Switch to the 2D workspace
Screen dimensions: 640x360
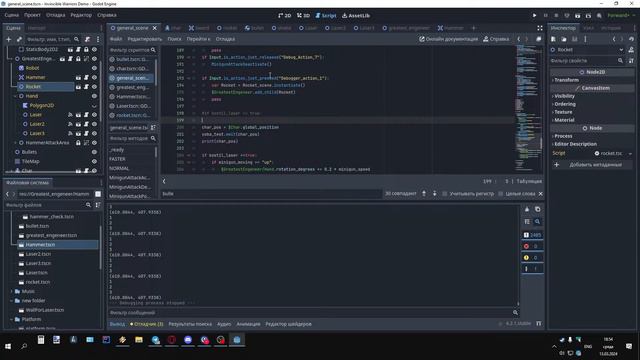tap(284, 16)
